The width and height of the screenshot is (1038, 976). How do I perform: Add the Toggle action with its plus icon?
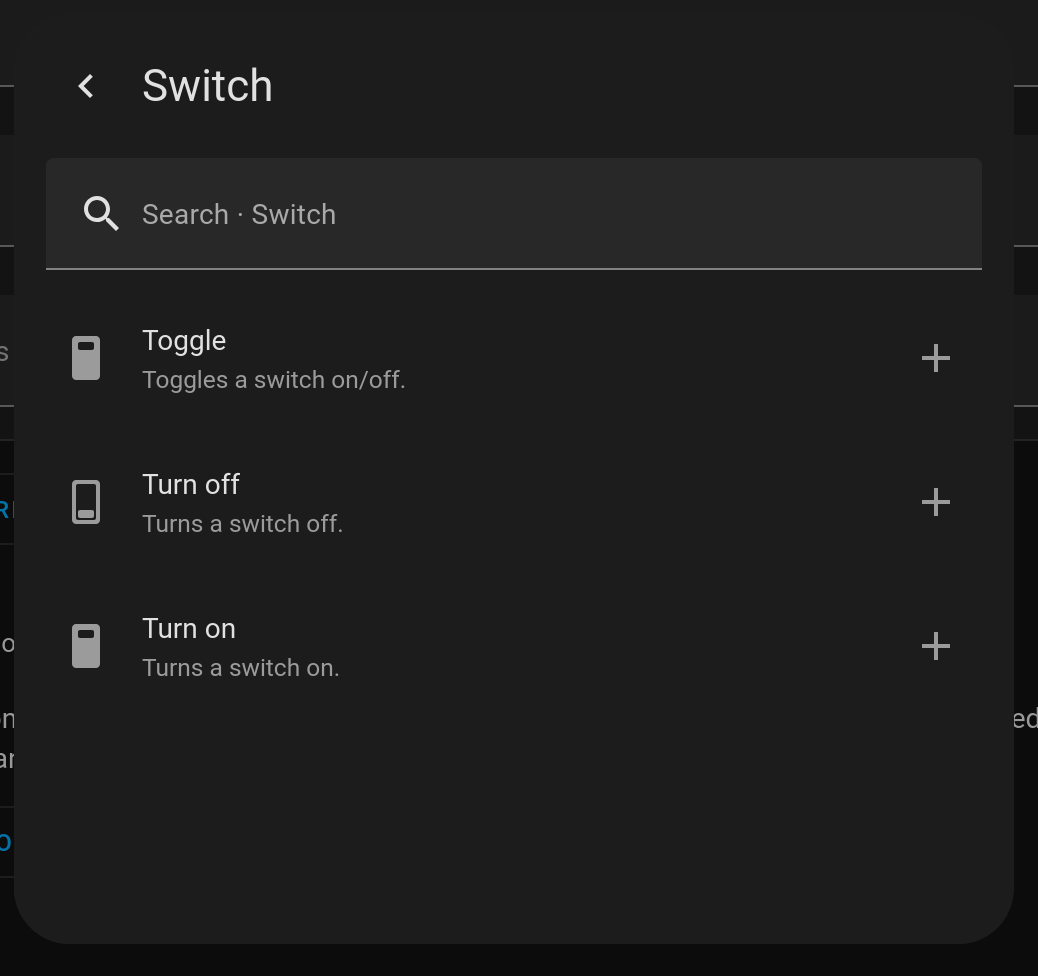click(x=935, y=358)
